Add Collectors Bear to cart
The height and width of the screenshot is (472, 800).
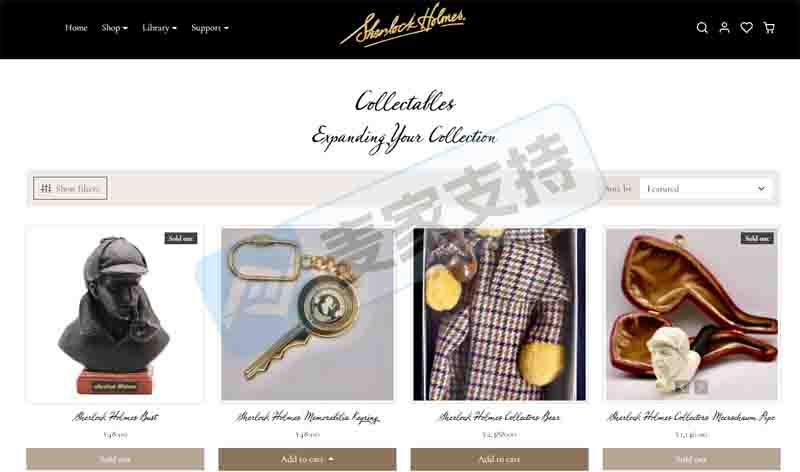tap(499, 459)
